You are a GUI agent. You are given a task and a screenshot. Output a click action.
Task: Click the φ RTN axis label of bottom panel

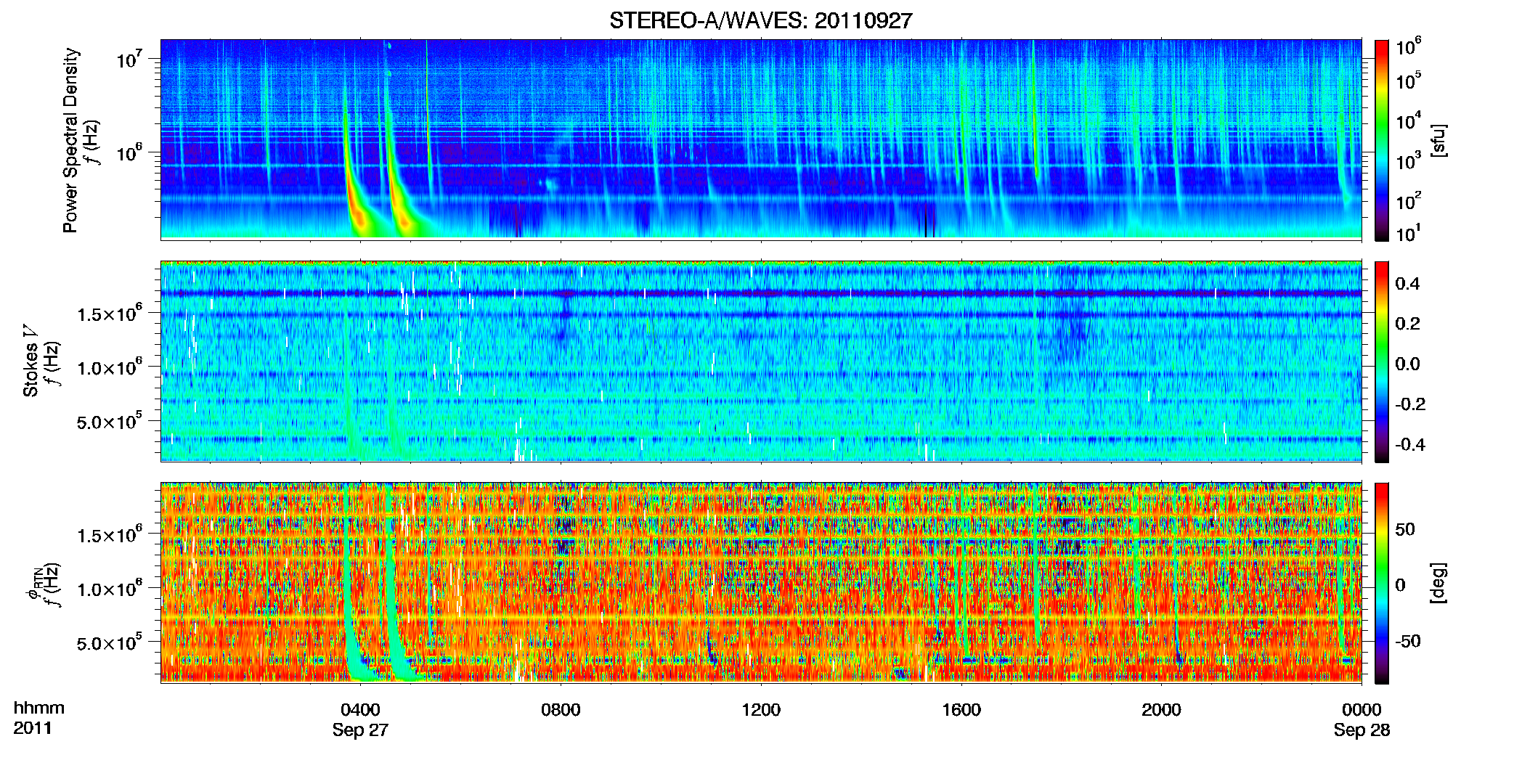[33, 585]
